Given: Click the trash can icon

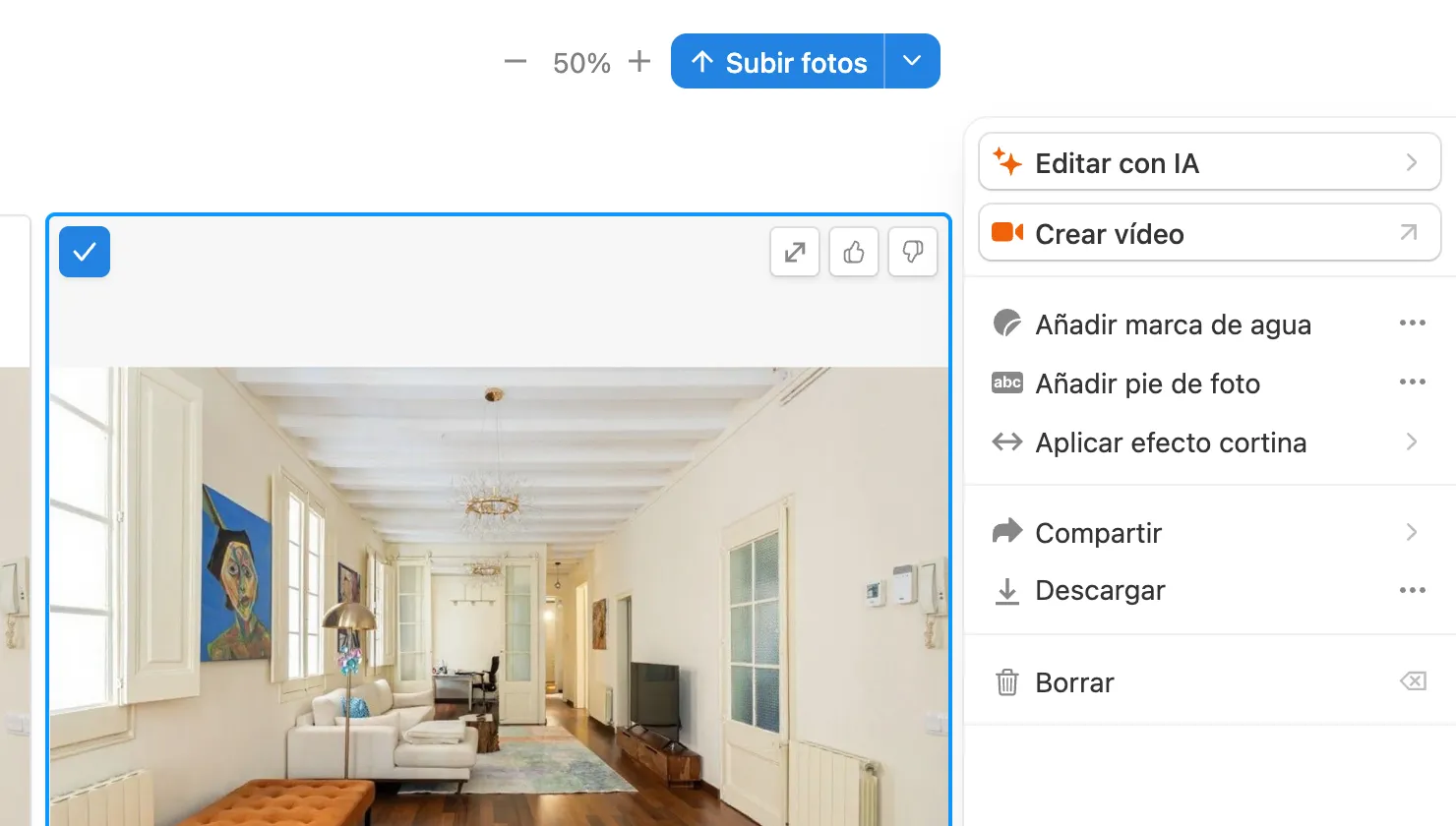Looking at the screenshot, I should pos(1007,681).
